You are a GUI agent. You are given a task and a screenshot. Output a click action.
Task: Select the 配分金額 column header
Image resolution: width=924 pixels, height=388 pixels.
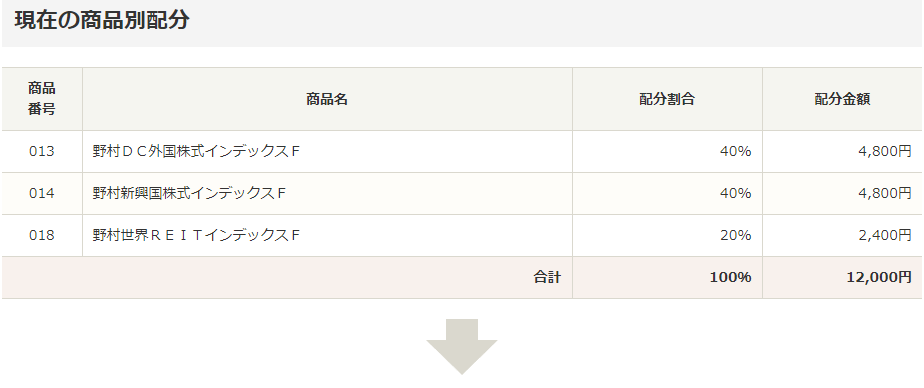pyautogui.click(x=843, y=99)
